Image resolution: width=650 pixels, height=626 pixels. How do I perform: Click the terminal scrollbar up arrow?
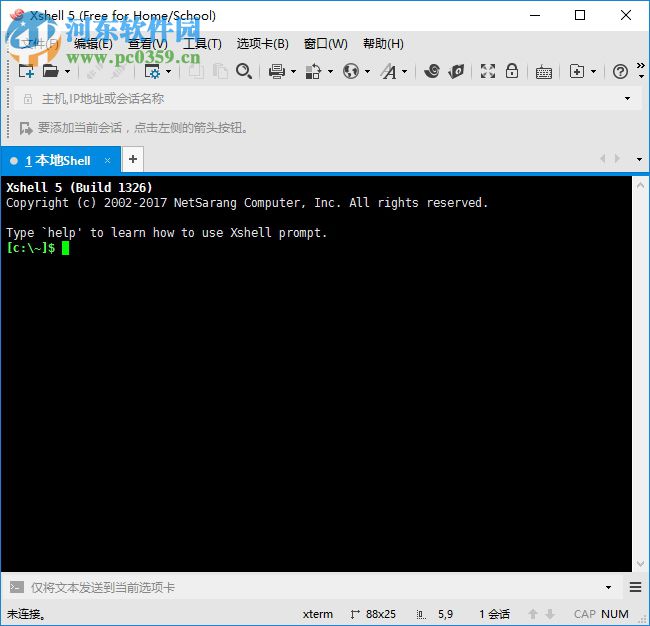click(x=640, y=185)
